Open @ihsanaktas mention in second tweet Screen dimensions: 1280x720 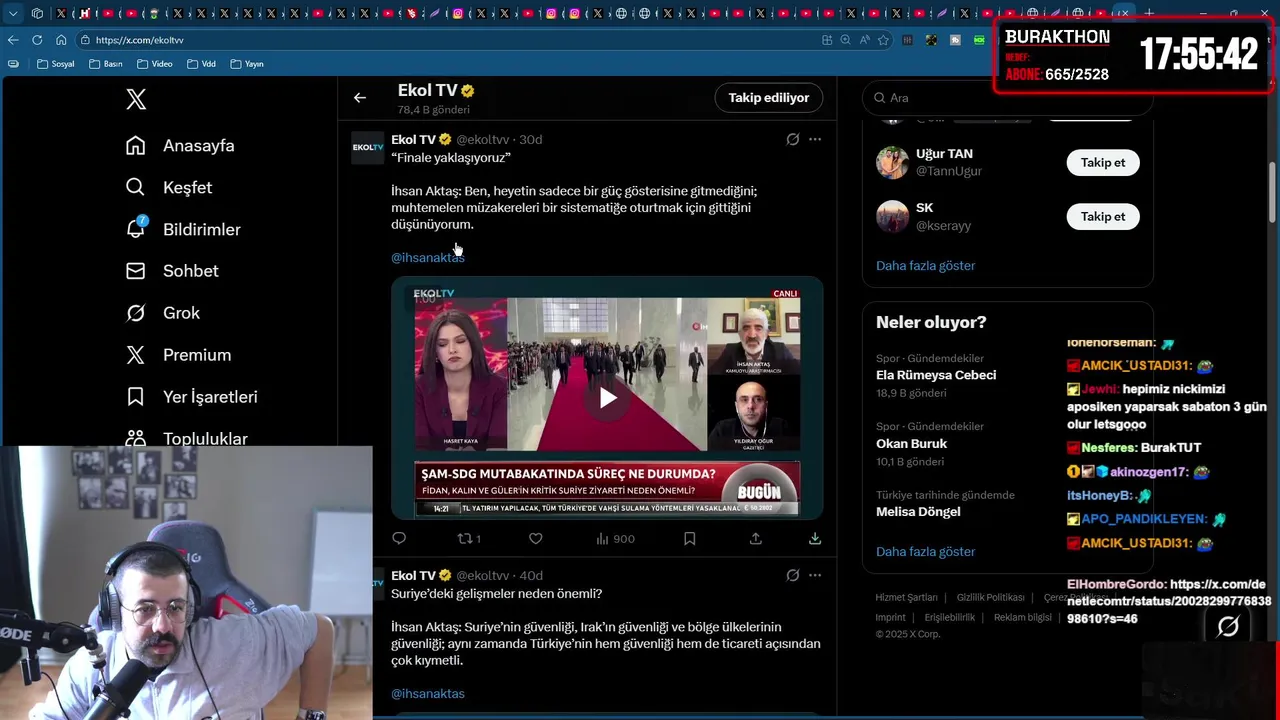pyautogui.click(x=428, y=694)
